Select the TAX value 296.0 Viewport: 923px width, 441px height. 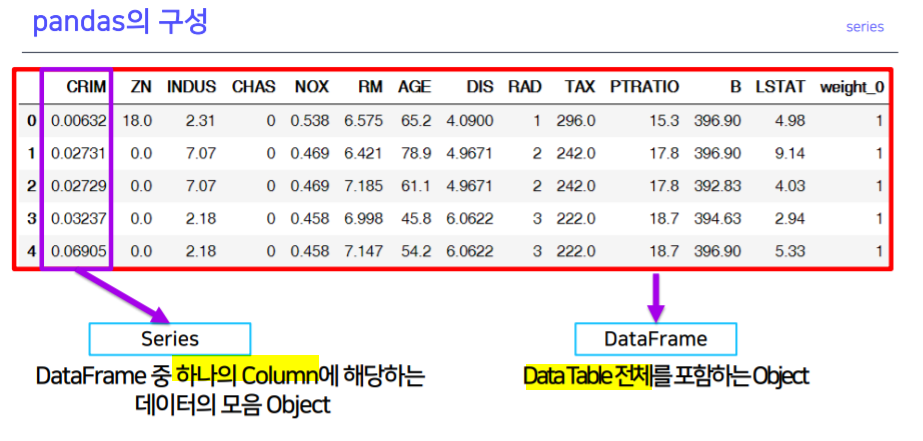(x=576, y=121)
